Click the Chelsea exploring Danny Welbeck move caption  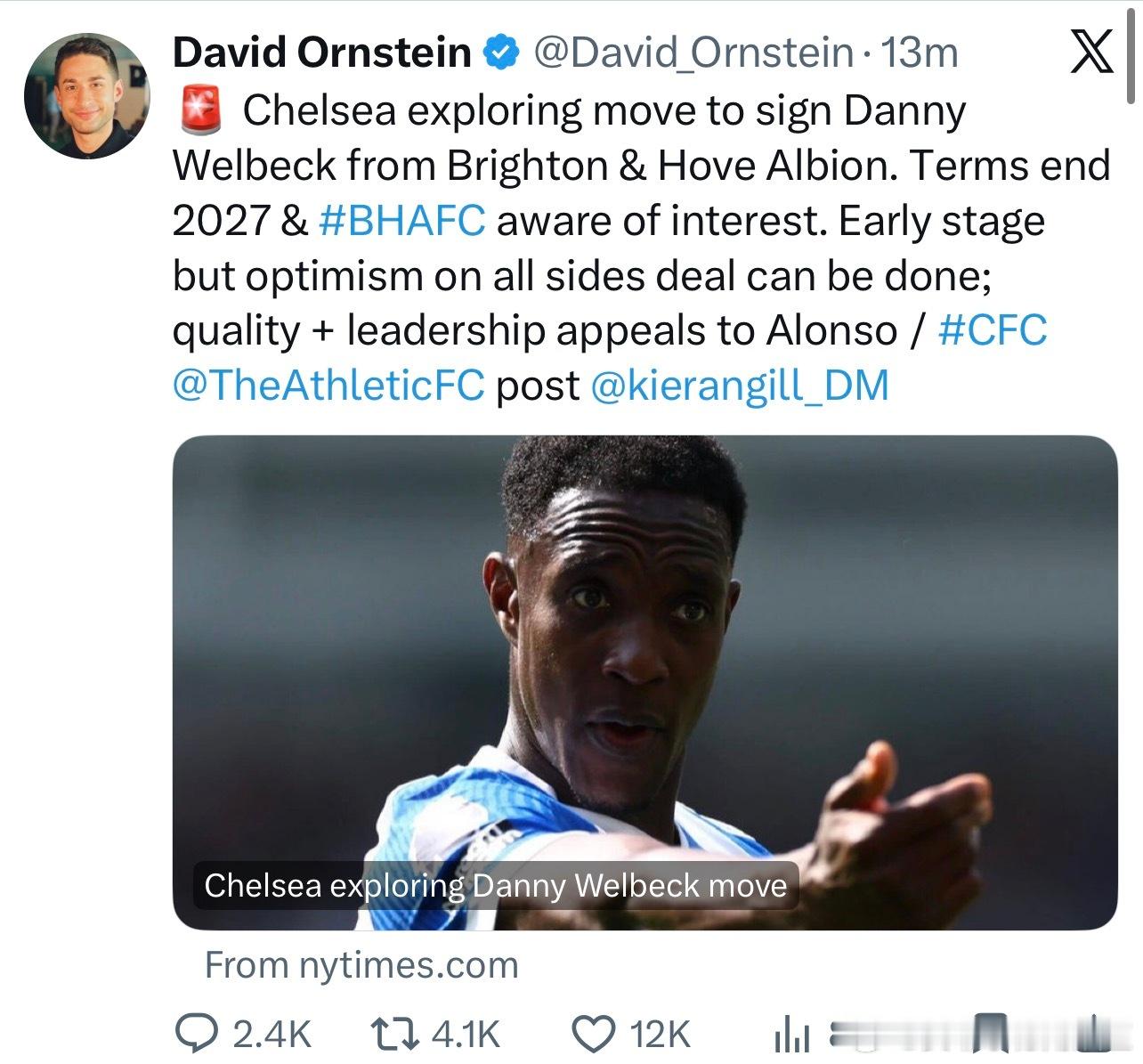[496, 886]
